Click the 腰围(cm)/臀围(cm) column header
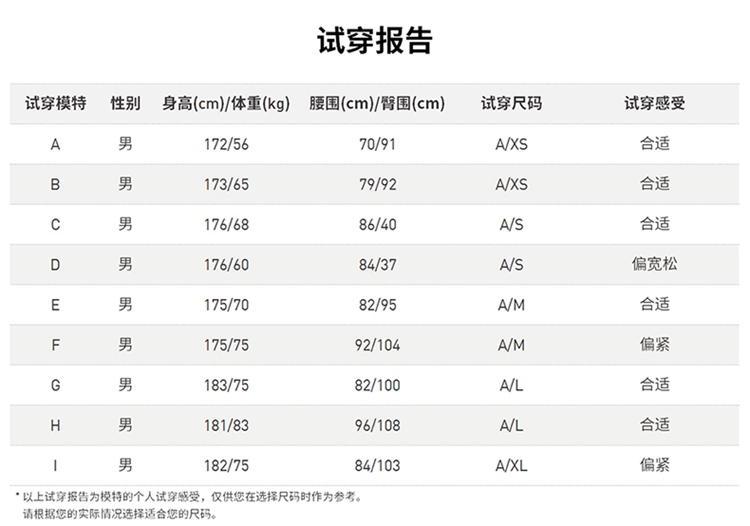This screenshot has width=750, height=526. (x=377, y=103)
